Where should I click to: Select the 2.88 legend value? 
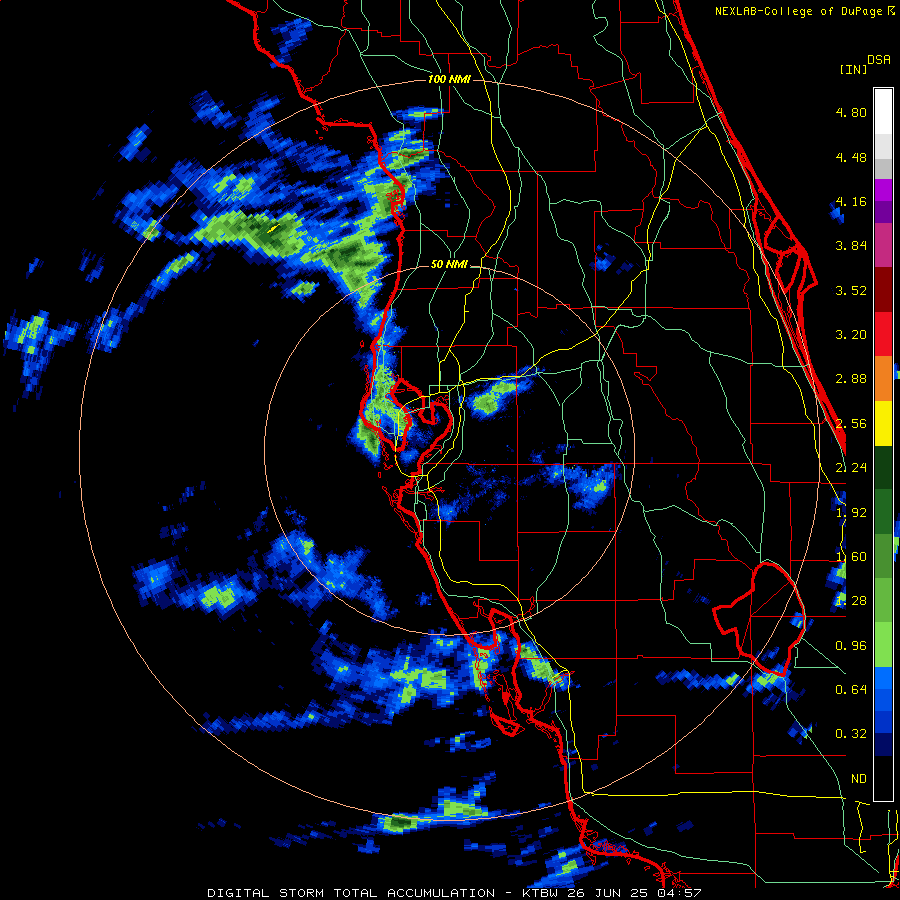coord(851,379)
